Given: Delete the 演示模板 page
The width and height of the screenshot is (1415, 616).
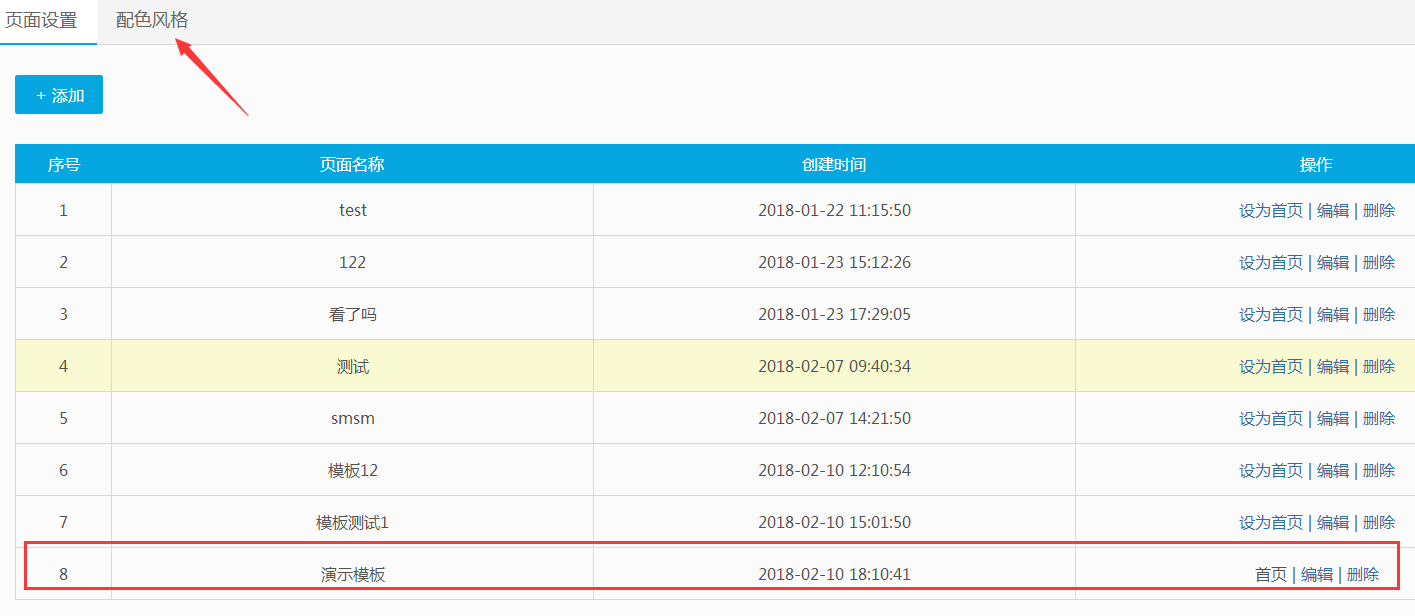Looking at the screenshot, I should pos(1363,574).
